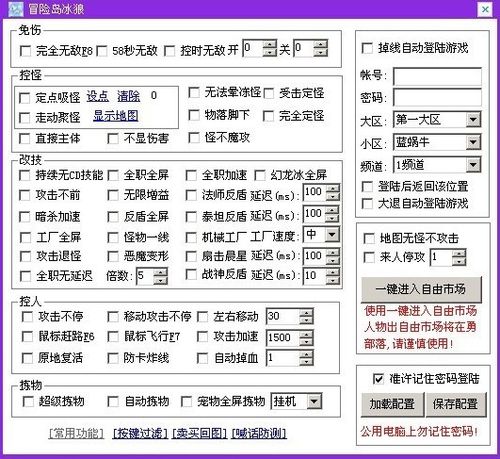Check 走动聚怪 option
The height and width of the screenshot is (459, 500).
click(25, 117)
